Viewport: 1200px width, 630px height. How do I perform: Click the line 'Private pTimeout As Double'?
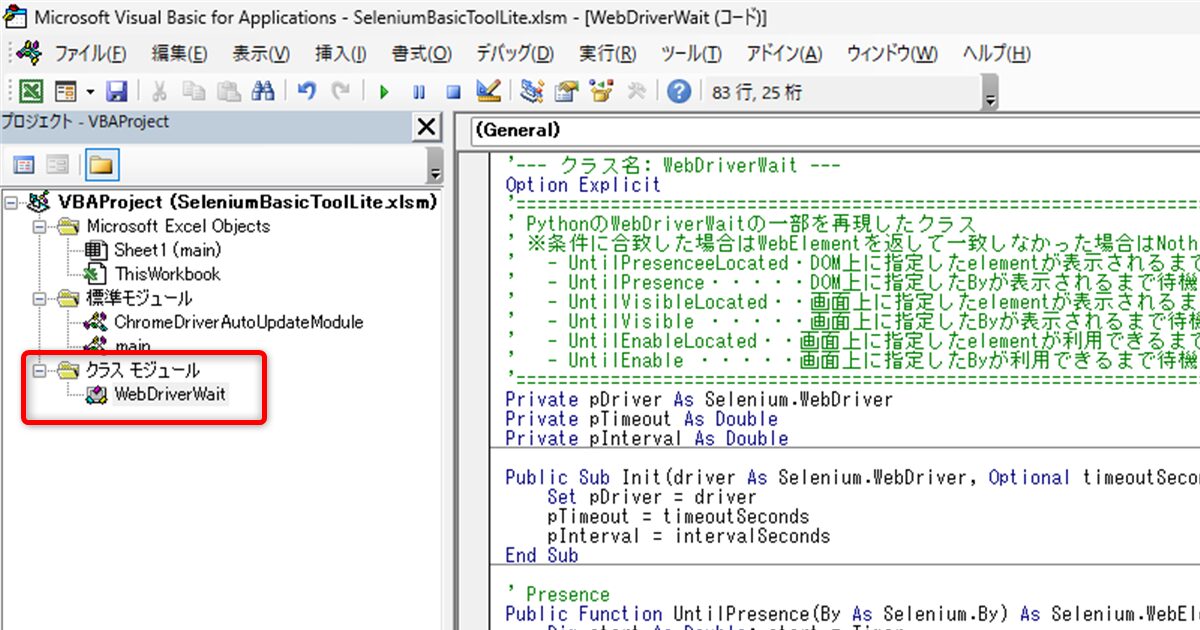coord(641,419)
